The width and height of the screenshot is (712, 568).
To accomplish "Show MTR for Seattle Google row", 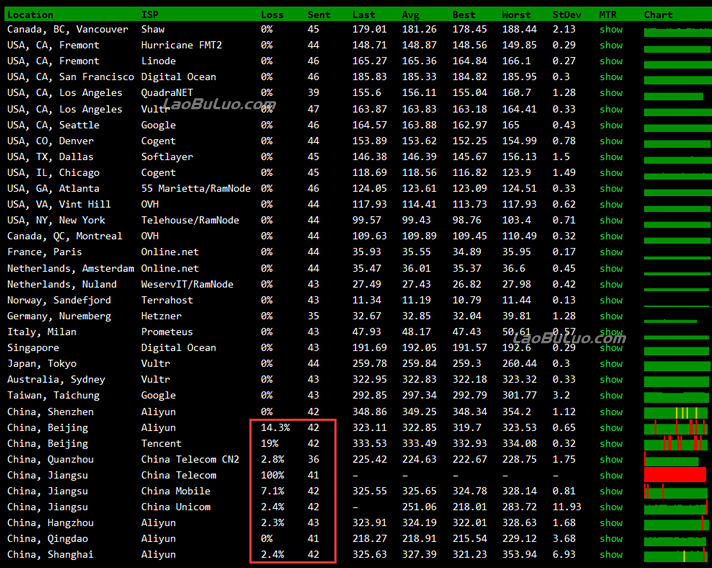I will click(611, 125).
